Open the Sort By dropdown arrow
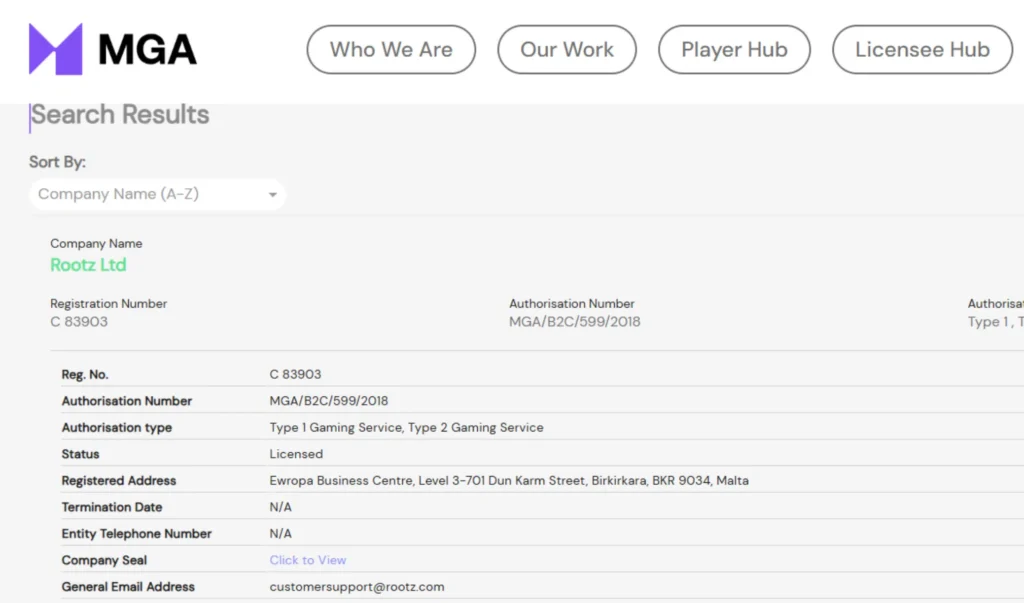 (272, 194)
